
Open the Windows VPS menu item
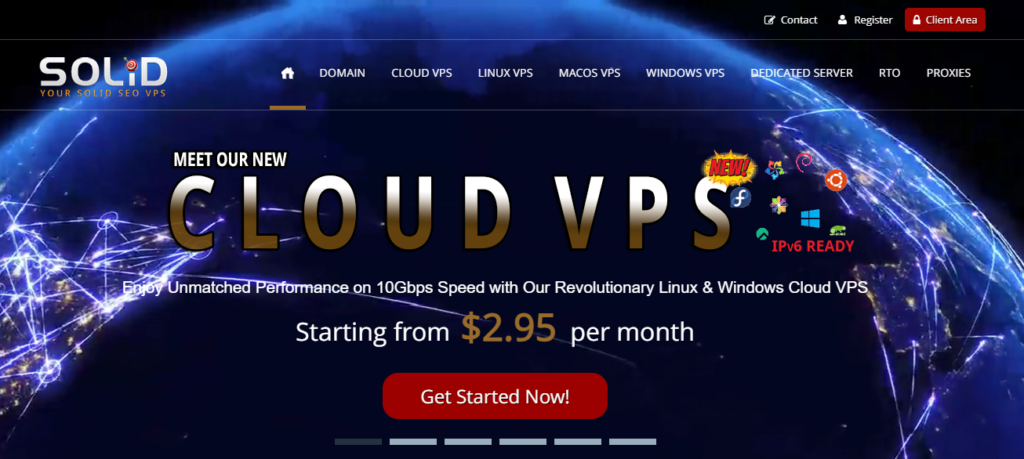point(685,73)
